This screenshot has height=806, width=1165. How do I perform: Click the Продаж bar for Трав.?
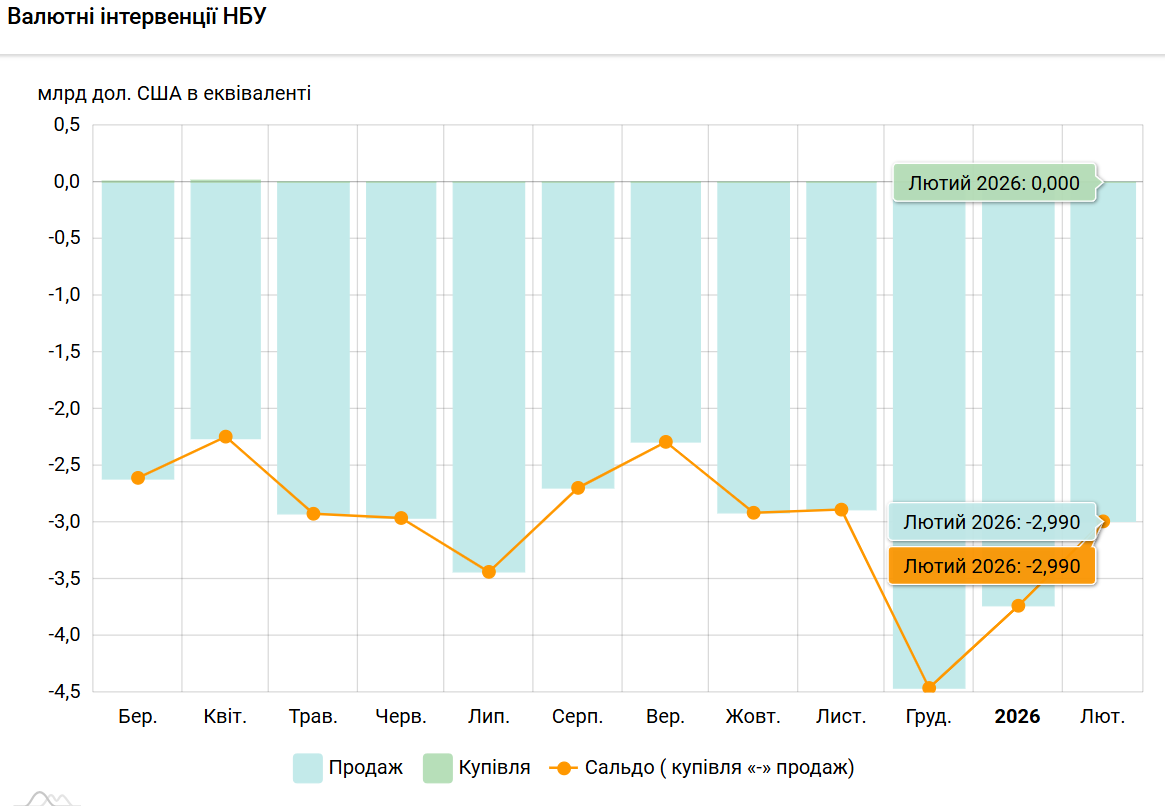point(313,350)
